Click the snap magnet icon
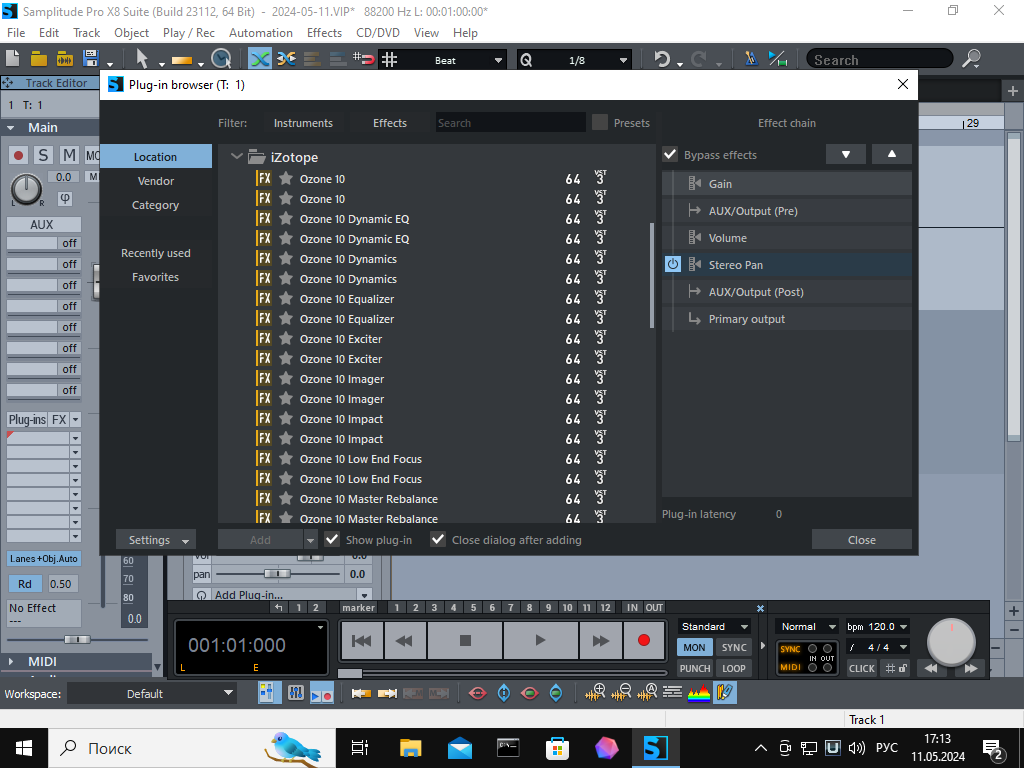 [364, 59]
